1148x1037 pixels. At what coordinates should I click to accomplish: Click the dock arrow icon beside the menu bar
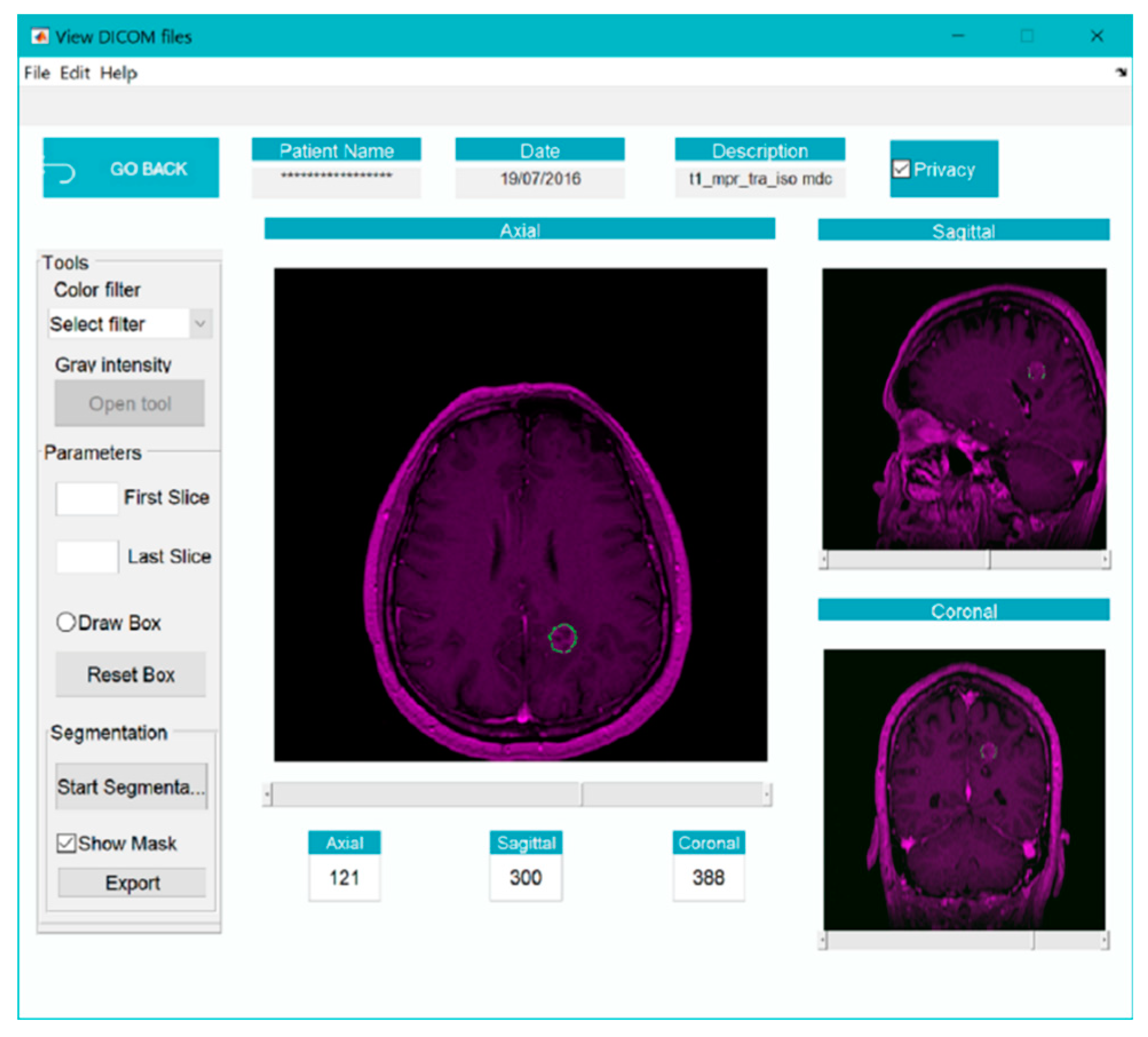pyautogui.click(x=1121, y=72)
